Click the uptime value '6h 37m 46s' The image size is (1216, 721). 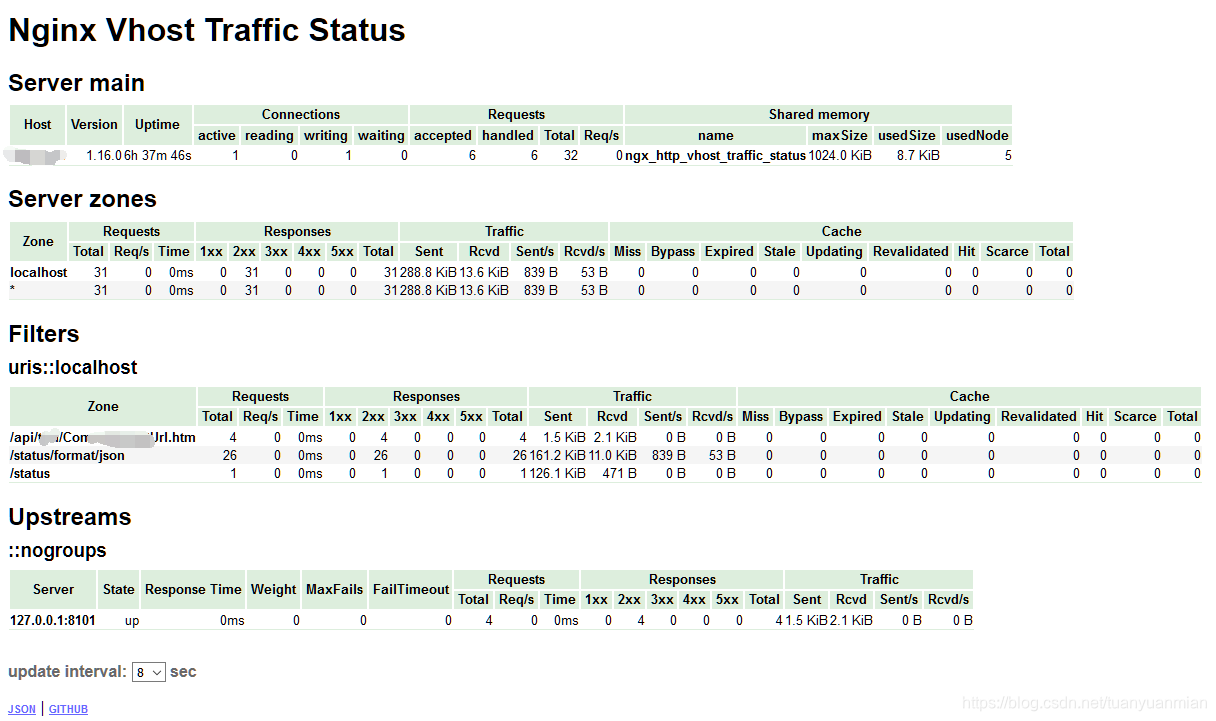158,156
